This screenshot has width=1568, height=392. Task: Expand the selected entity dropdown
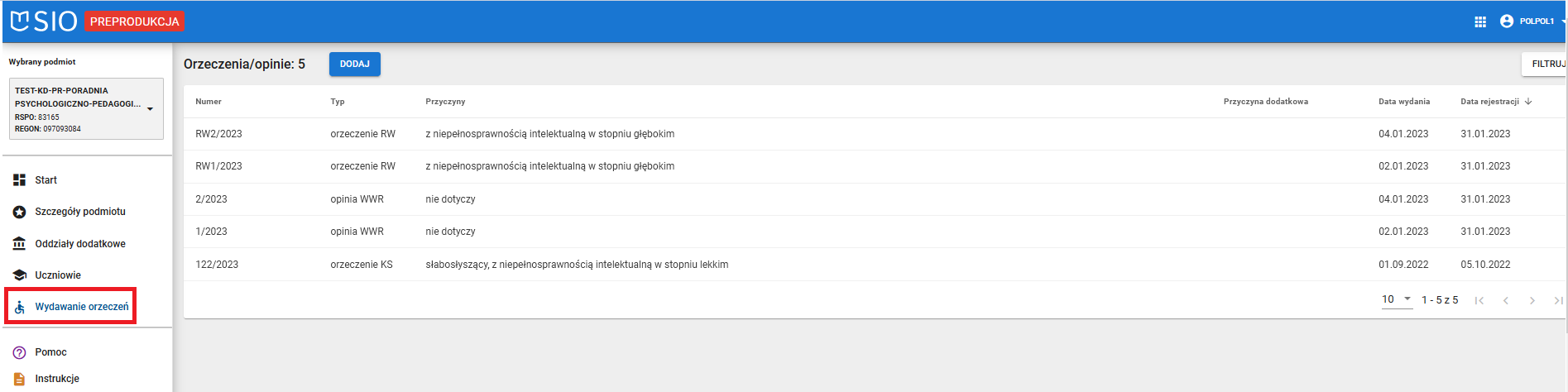(150, 109)
